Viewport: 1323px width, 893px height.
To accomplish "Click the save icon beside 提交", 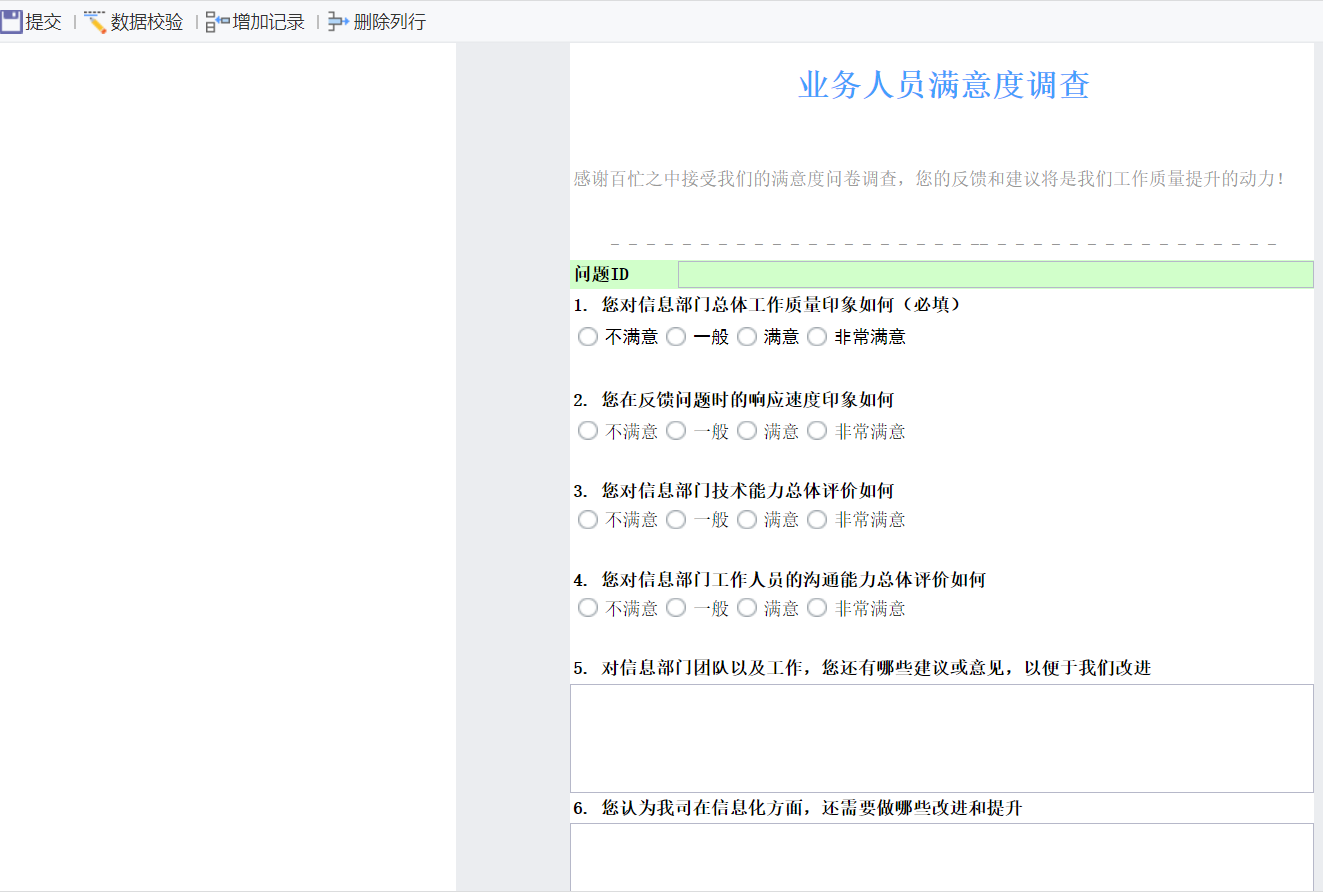I will (x=12, y=21).
